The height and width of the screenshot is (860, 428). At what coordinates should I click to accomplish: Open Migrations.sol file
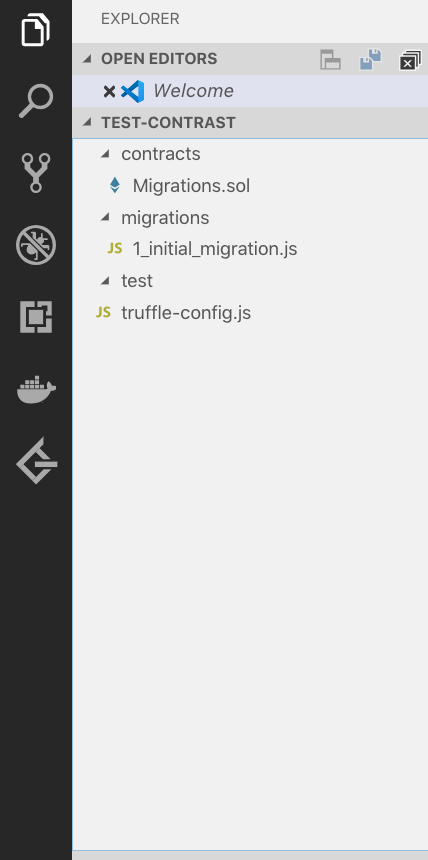pos(191,186)
